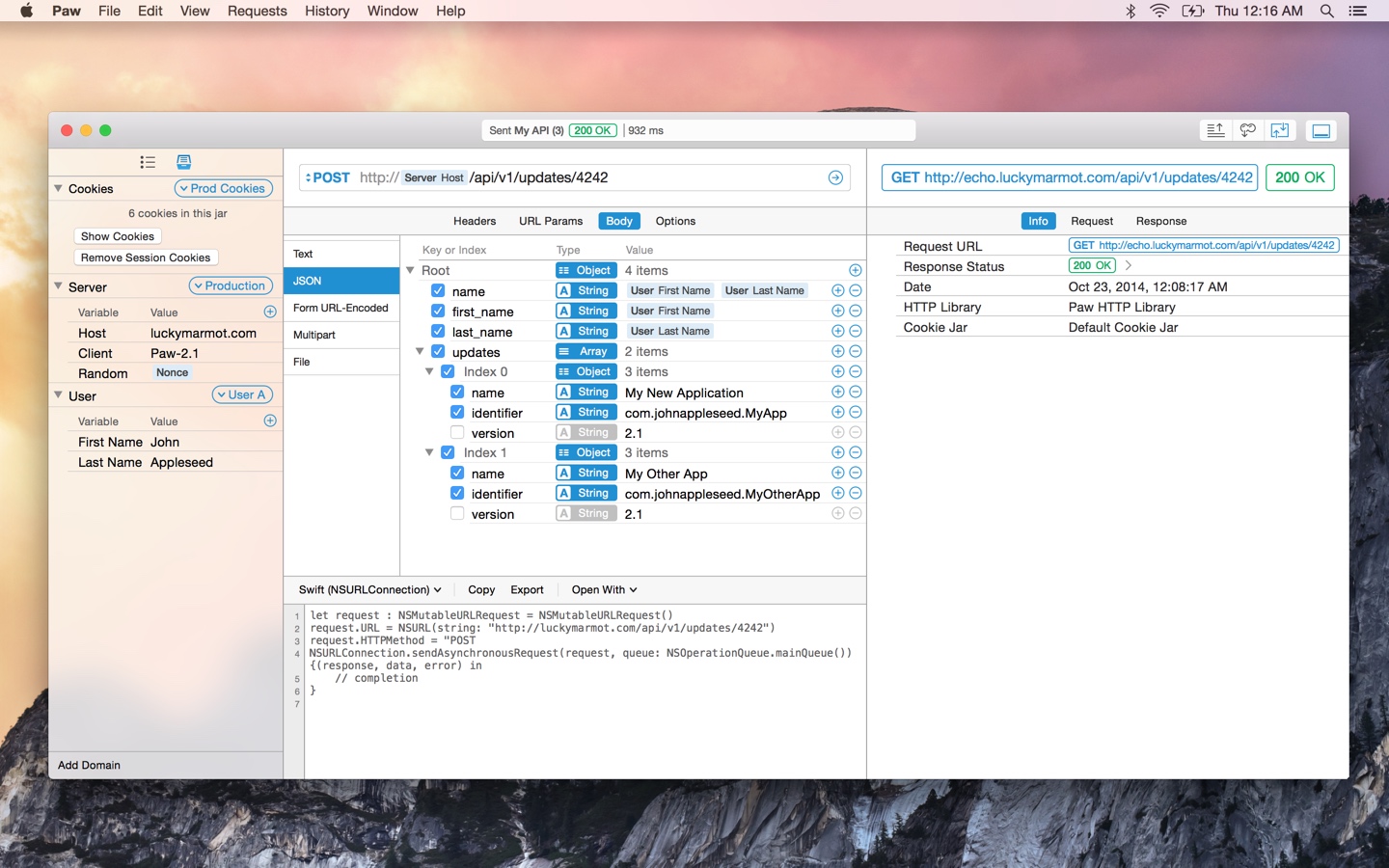Image resolution: width=1389 pixels, height=868 pixels.
Task: Add a variable to the Server domain
Action: [x=270, y=312]
